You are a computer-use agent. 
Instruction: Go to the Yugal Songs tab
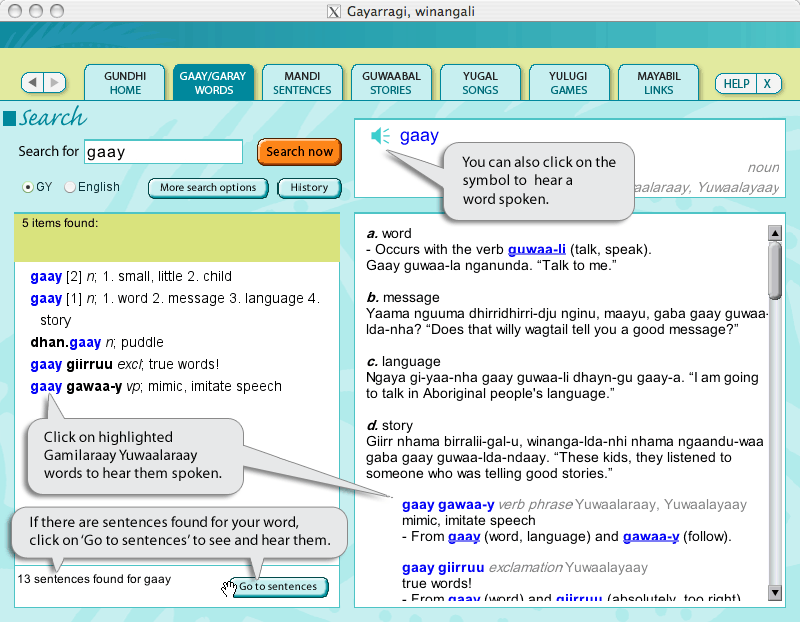(480, 83)
